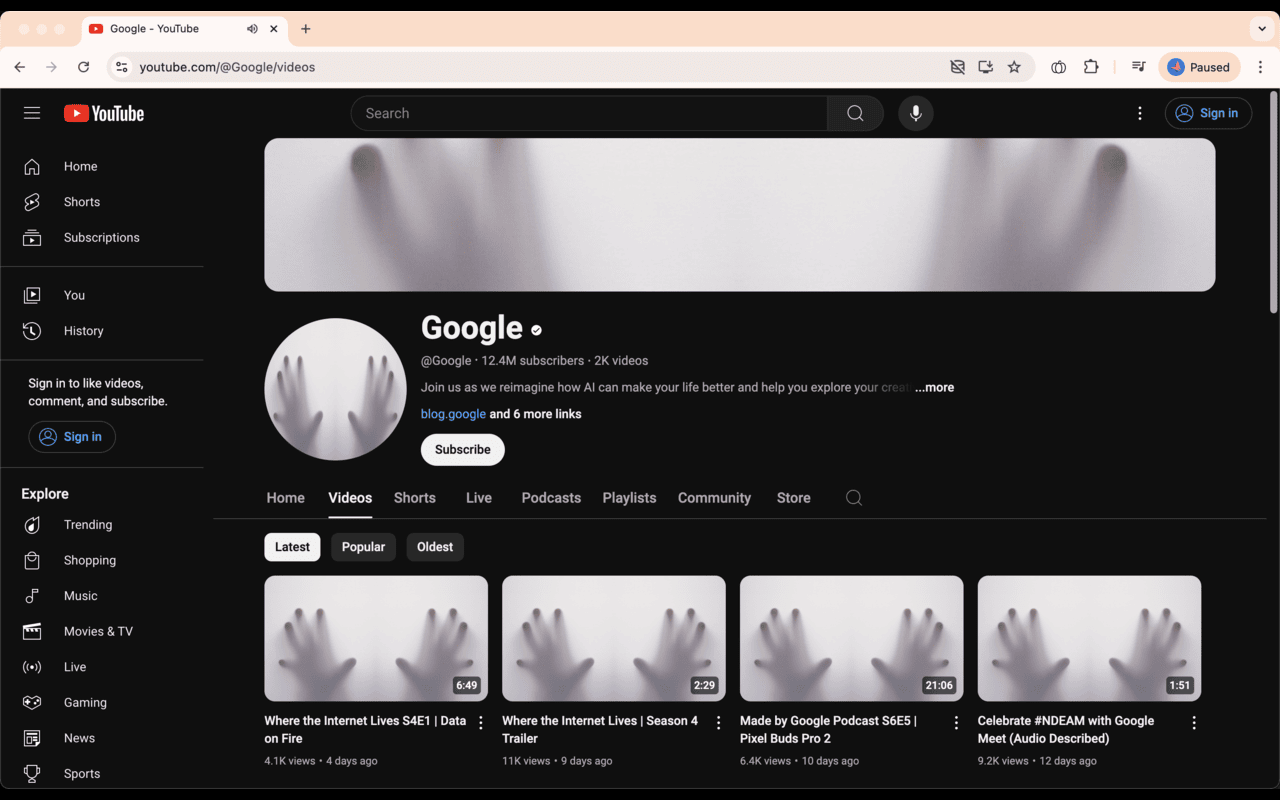Click the channel search magnifier icon

click(x=853, y=498)
